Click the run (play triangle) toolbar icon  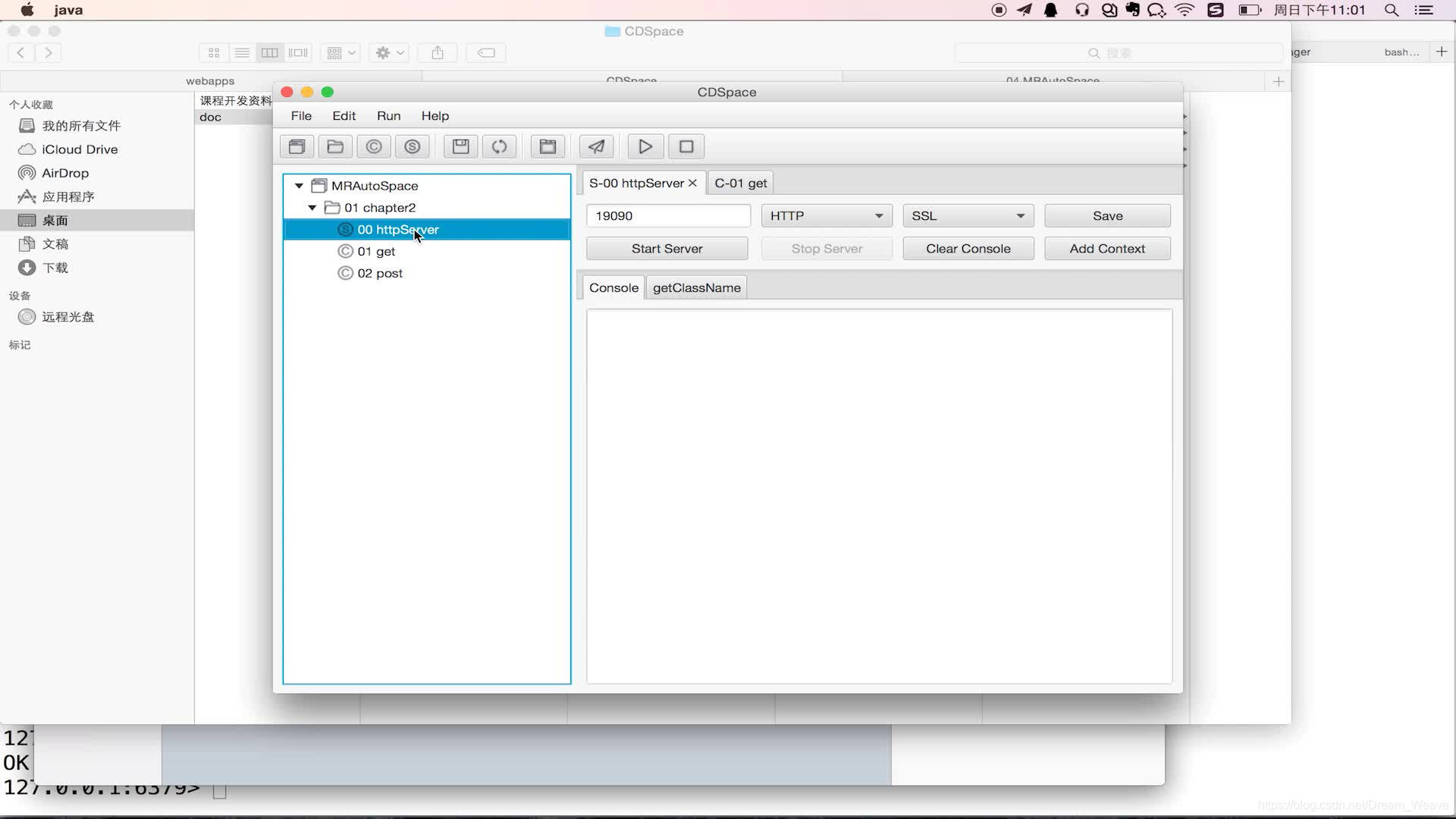[x=644, y=146]
